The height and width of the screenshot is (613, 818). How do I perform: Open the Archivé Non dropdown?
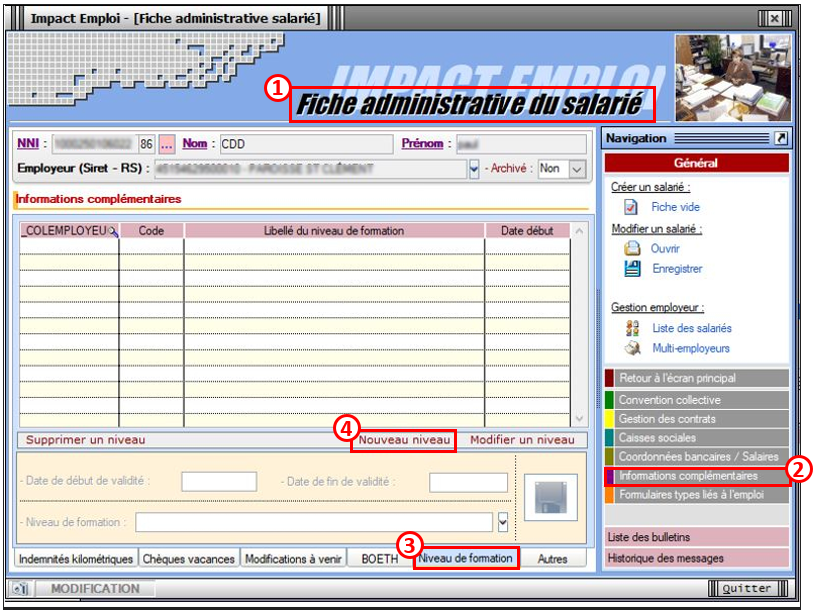[x=577, y=170]
